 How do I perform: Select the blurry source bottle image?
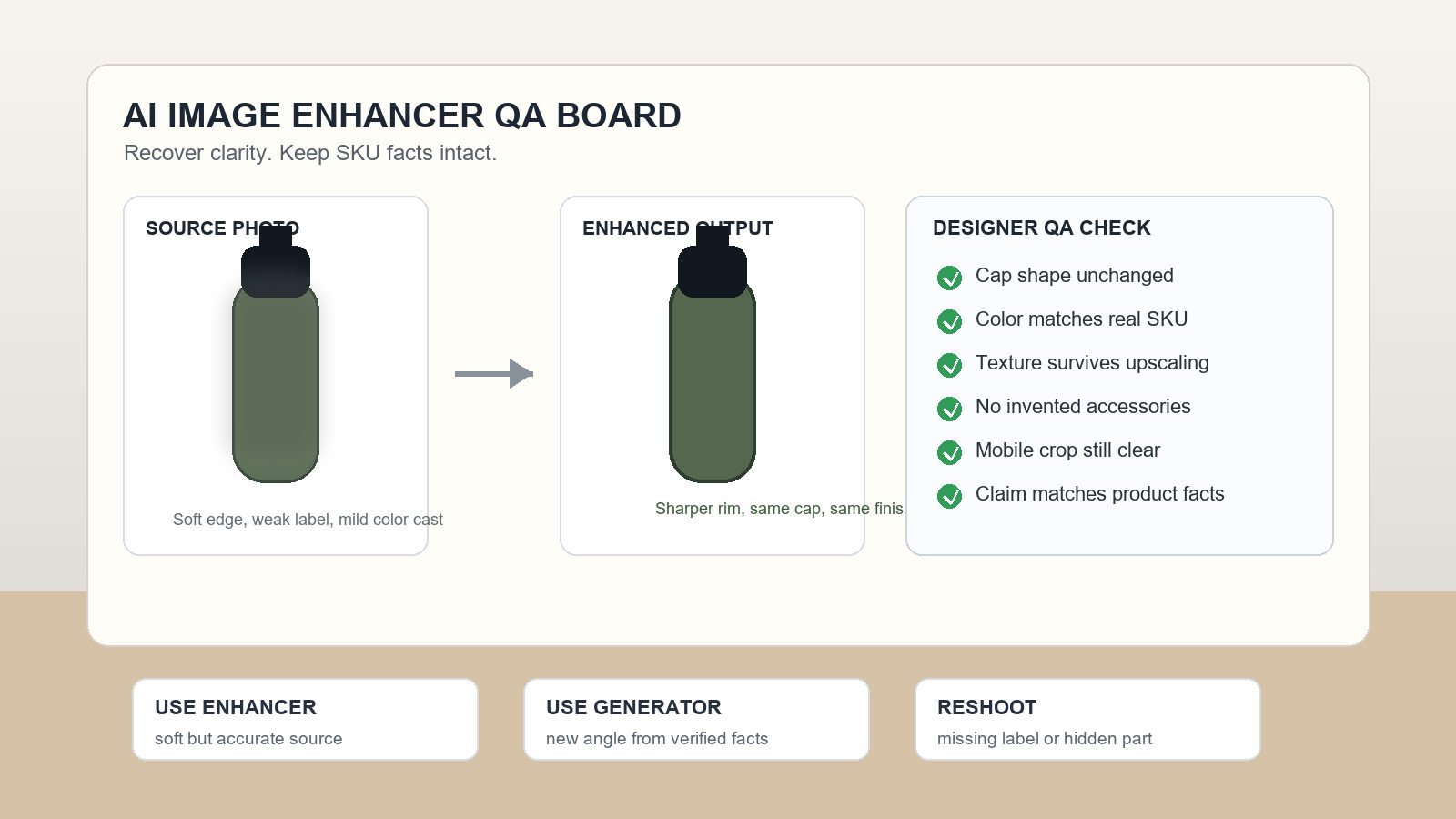point(276,354)
